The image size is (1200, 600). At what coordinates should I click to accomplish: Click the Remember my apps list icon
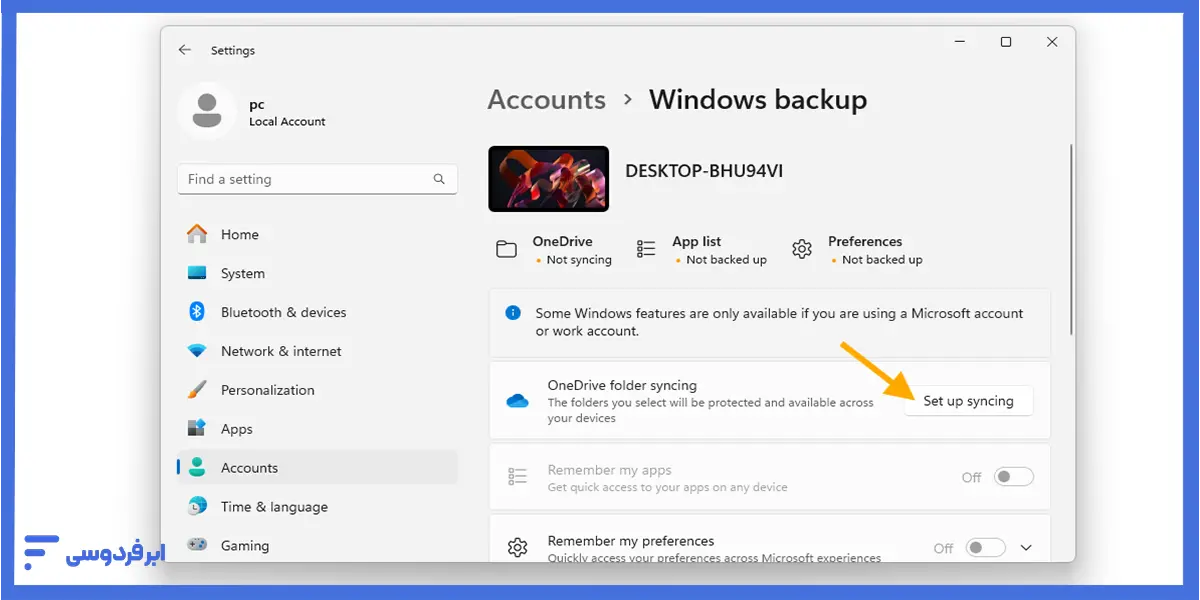click(x=517, y=477)
